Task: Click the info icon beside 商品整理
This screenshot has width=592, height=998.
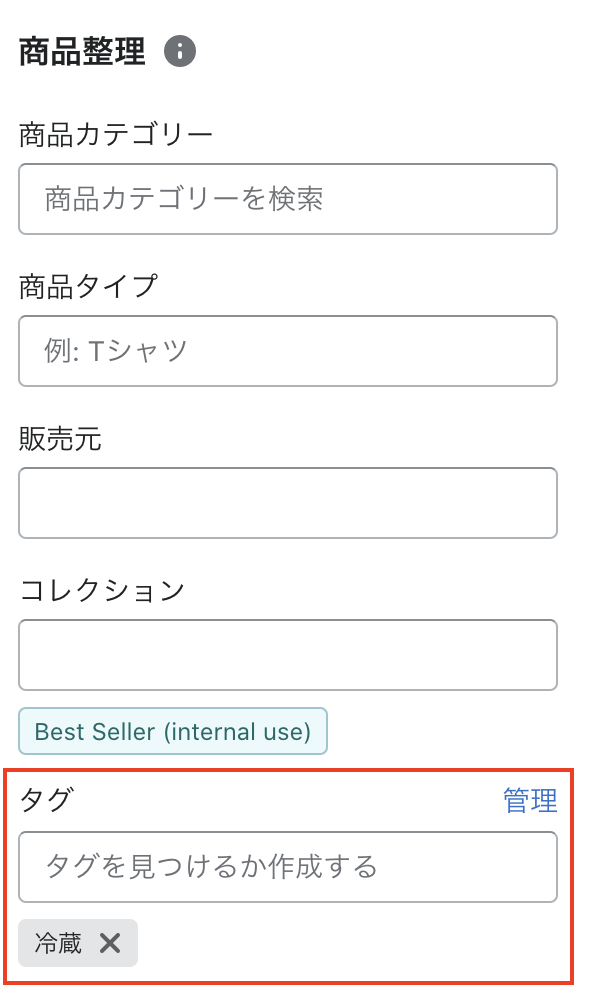Action: click(180, 52)
